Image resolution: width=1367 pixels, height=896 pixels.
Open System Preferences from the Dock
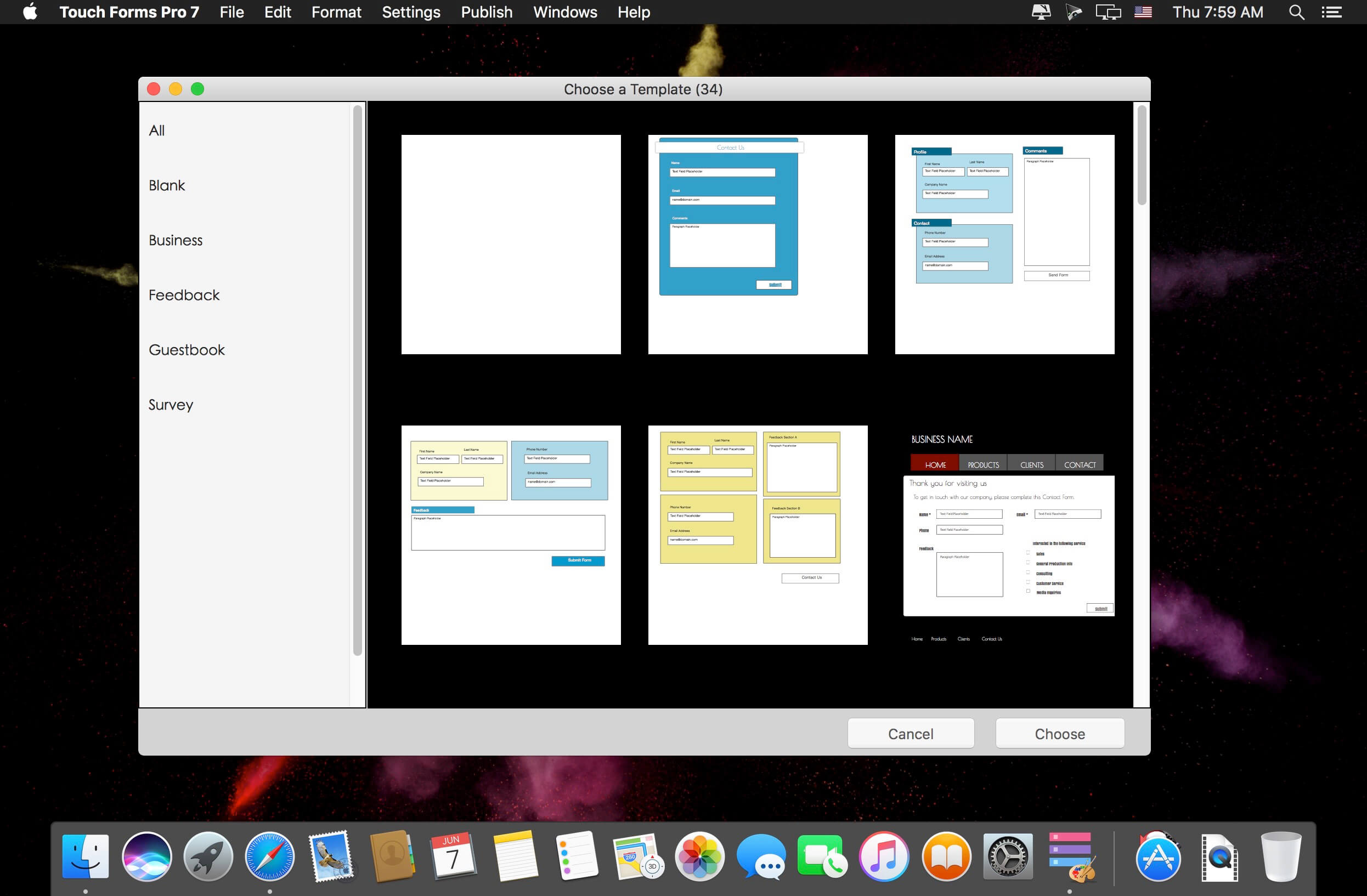click(1009, 857)
